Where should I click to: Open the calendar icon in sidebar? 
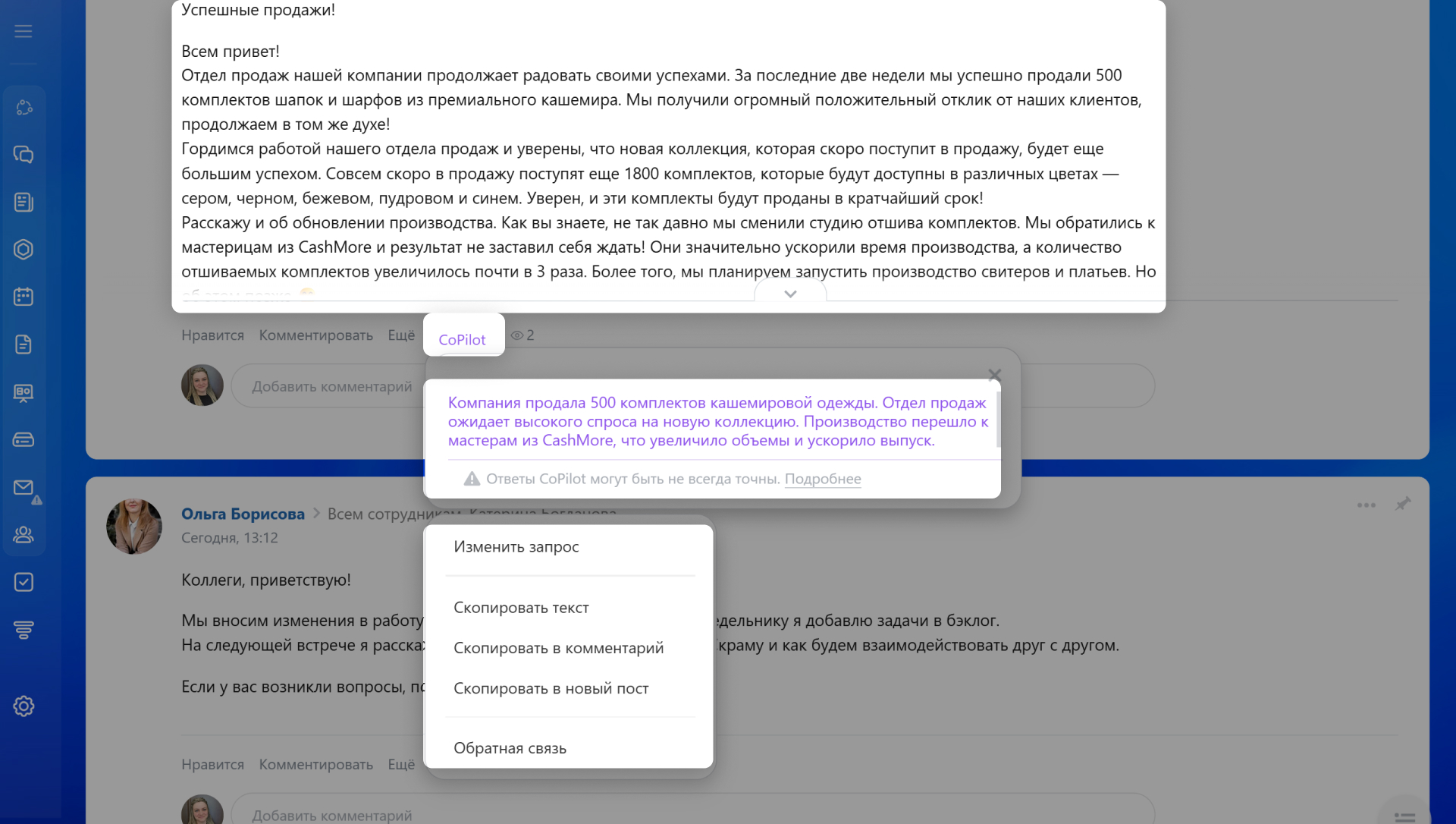click(x=24, y=297)
